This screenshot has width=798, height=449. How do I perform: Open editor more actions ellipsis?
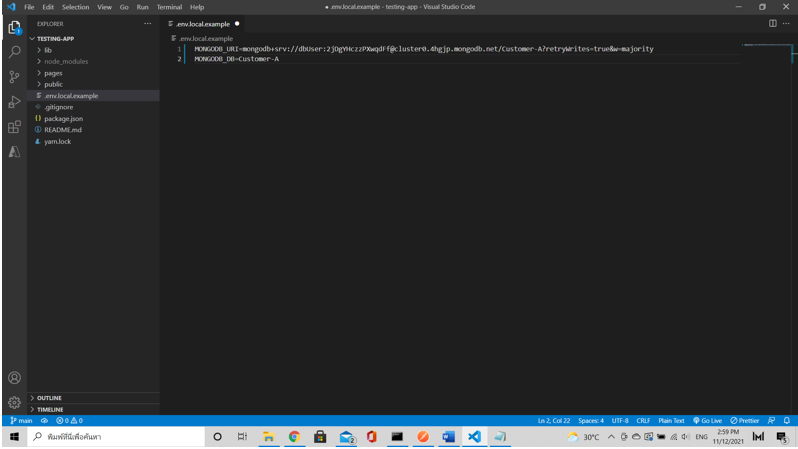[786, 23]
